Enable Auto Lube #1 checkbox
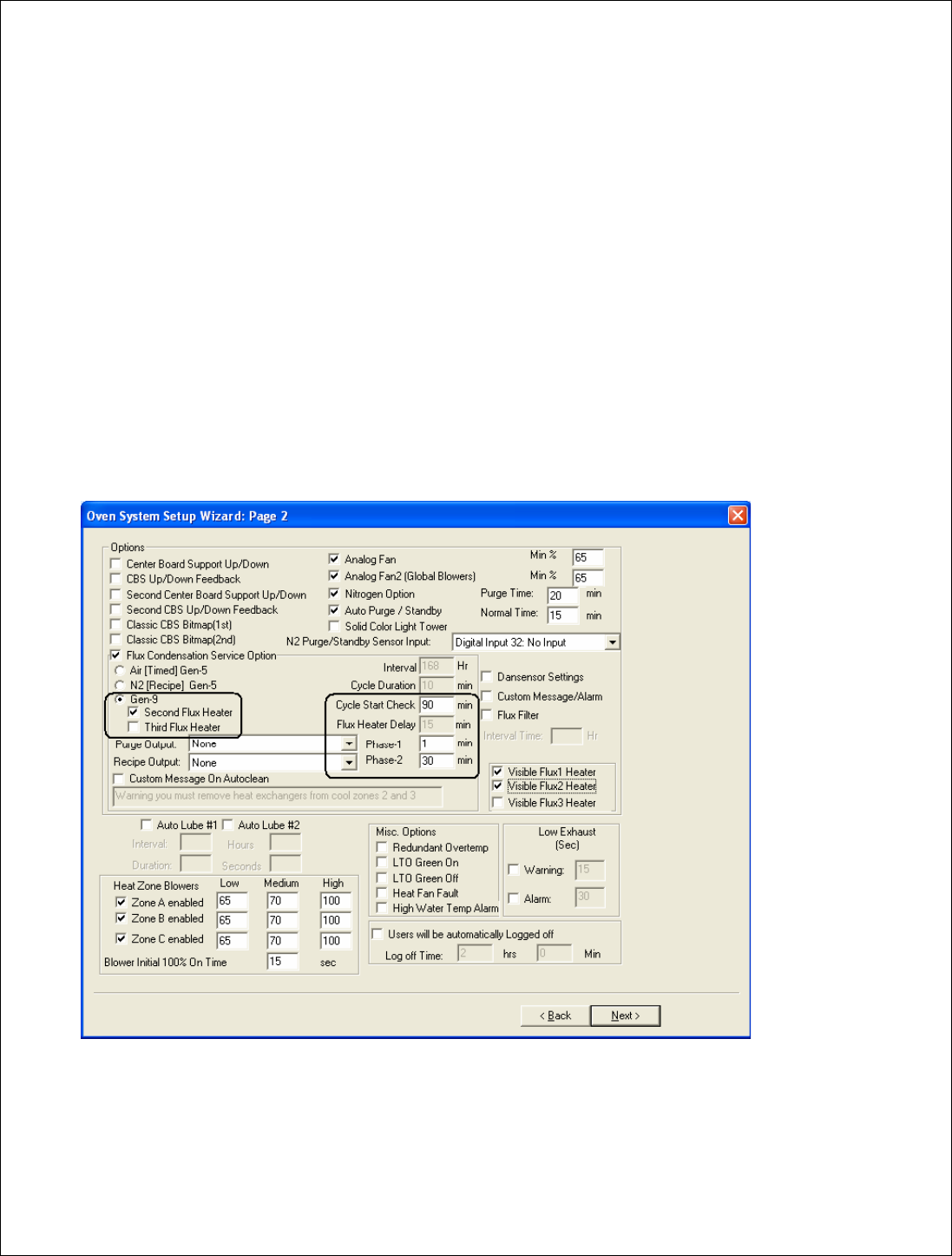The image size is (952, 1256). [147, 825]
